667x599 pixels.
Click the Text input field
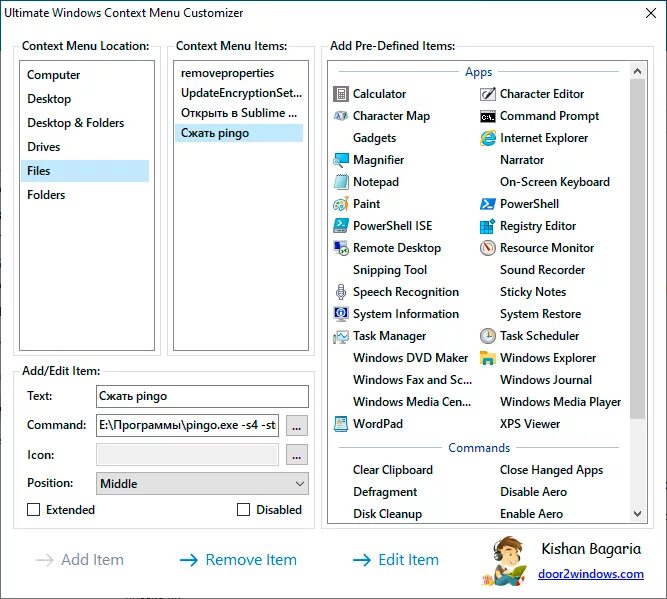[202, 396]
